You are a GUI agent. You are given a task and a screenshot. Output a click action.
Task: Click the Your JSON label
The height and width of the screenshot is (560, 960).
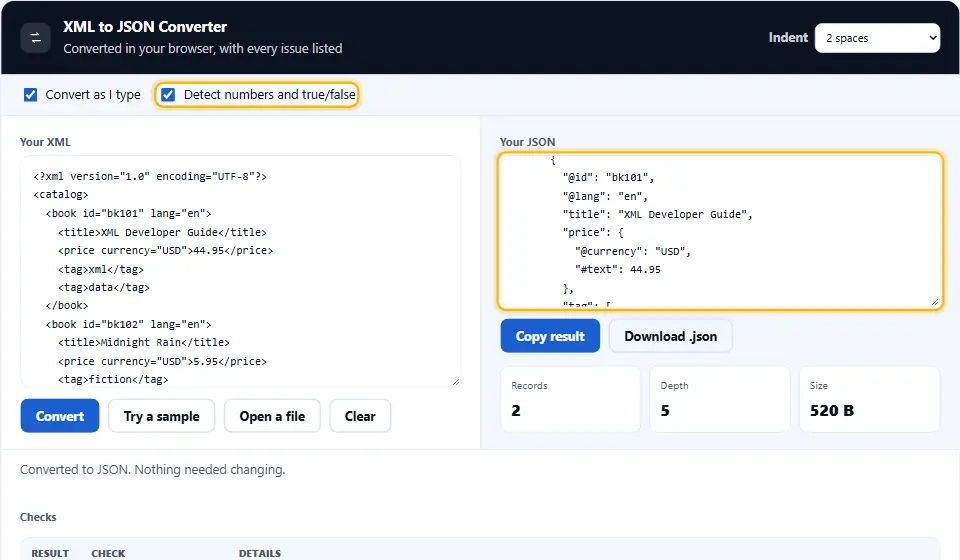(527, 142)
